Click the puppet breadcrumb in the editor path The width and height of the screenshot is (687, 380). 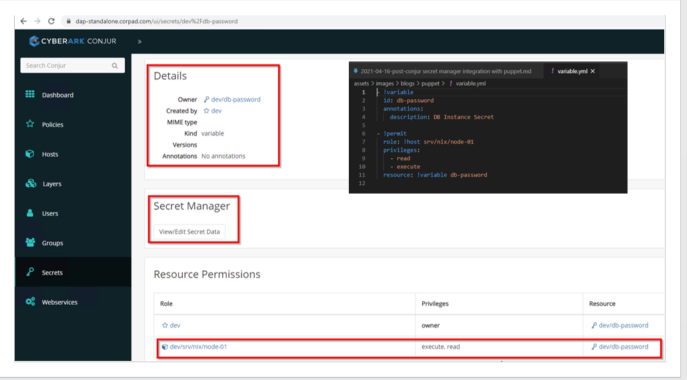click(x=430, y=83)
